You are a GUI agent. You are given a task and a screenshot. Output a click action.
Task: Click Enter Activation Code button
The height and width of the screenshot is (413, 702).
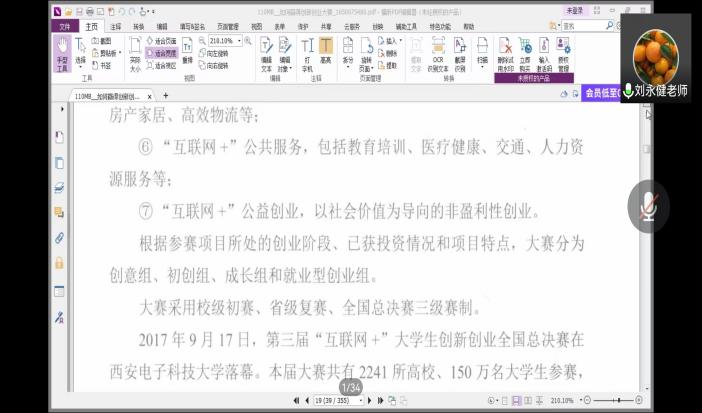544,54
